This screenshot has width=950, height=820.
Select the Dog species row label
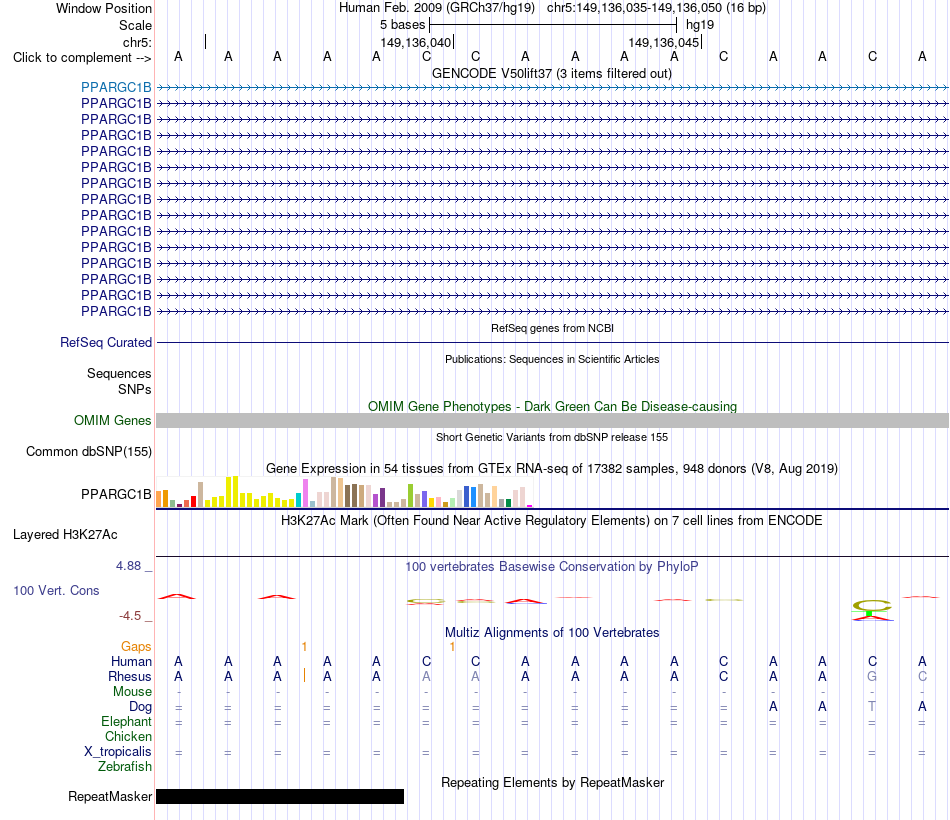click(140, 707)
